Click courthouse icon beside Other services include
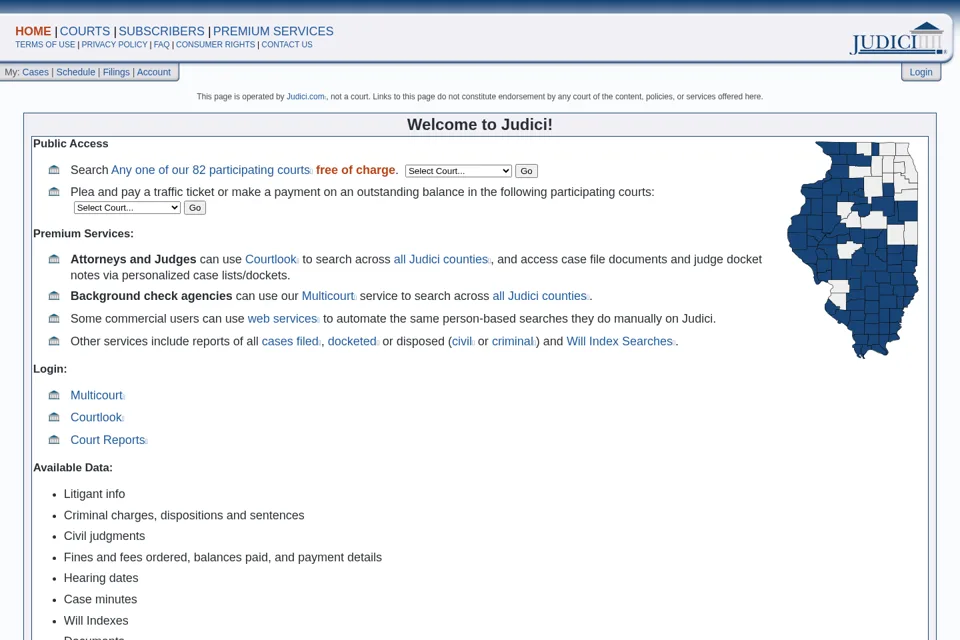The height and width of the screenshot is (640, 960). 54,341
